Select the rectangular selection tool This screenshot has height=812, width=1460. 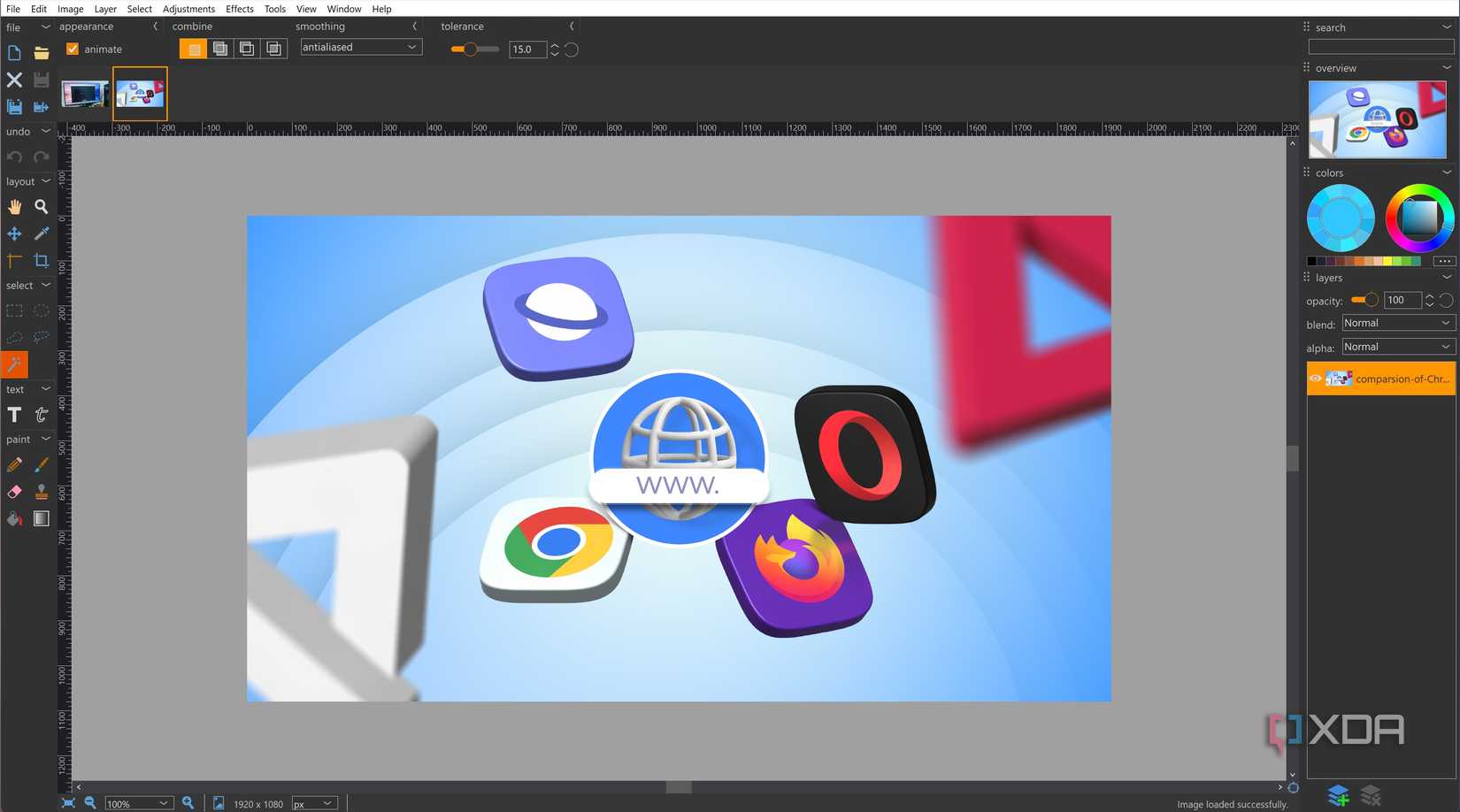[14, 310]
